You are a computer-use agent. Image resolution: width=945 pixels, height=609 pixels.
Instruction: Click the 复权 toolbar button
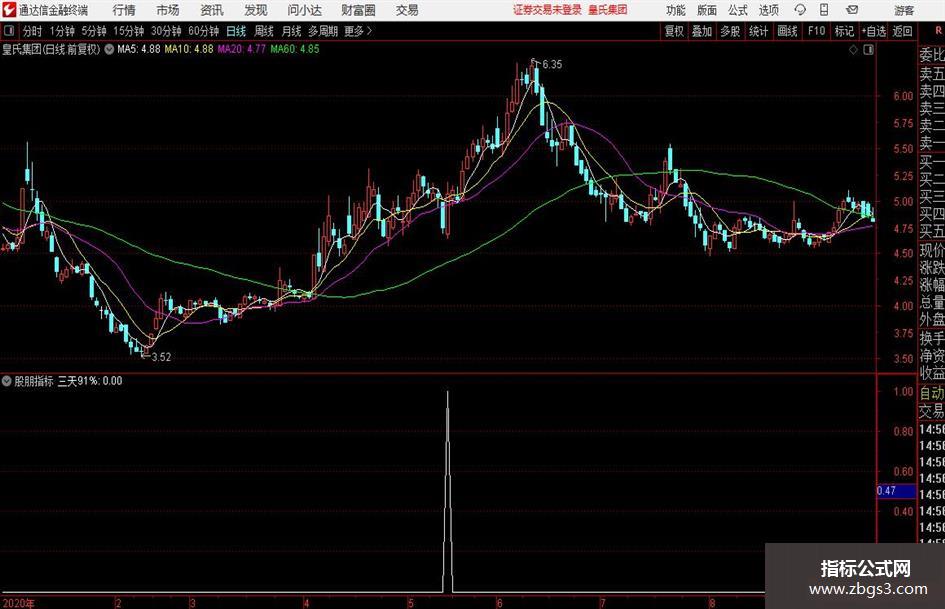click(x=674, y=31)
